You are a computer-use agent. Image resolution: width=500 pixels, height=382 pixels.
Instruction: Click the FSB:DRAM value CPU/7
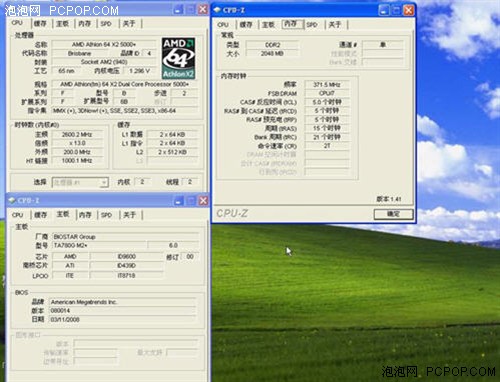click(x=327, y=93)
